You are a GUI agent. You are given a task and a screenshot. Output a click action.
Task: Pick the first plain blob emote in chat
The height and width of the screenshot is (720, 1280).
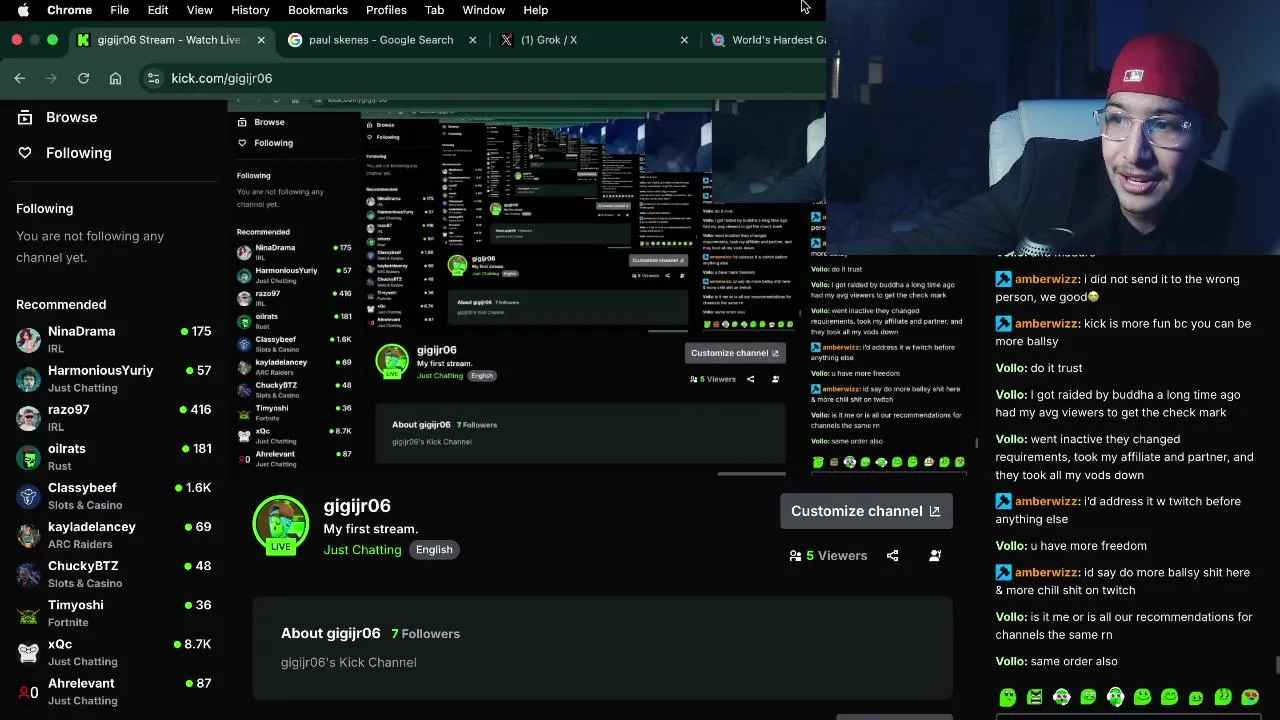(x=1007, y=697)
